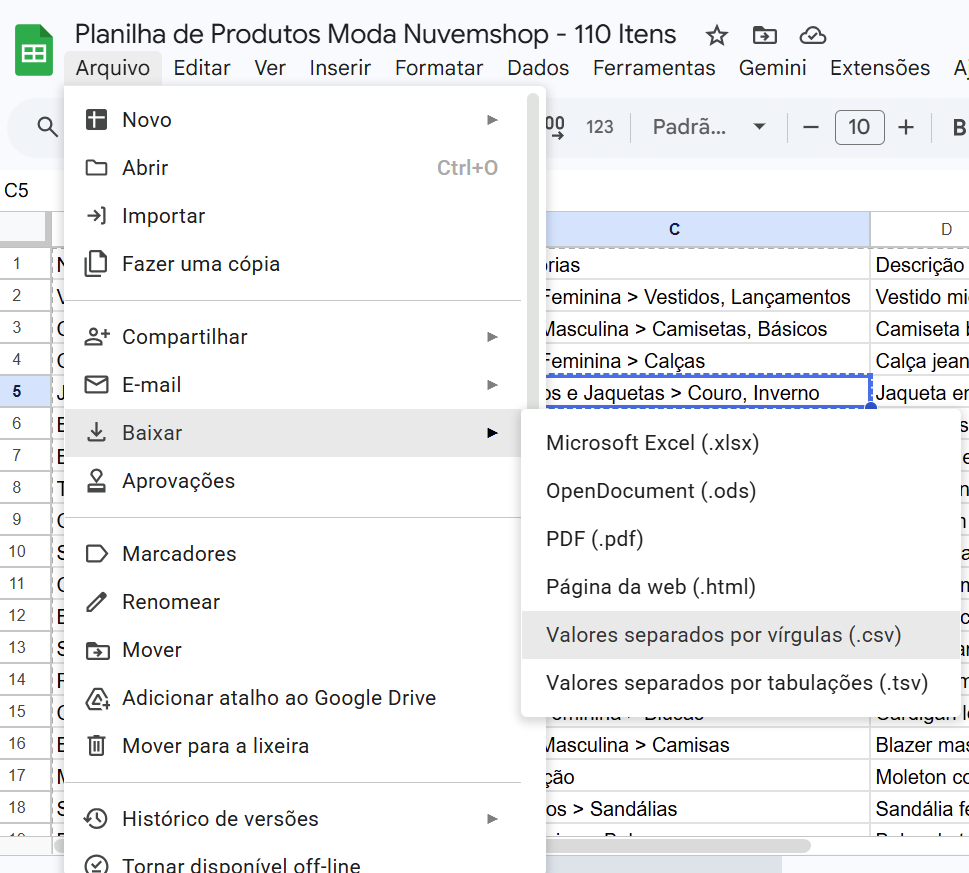Viewport: 969px width, 873px height.
Task: Select Marcadores menu entry
Action: point(293,554)
